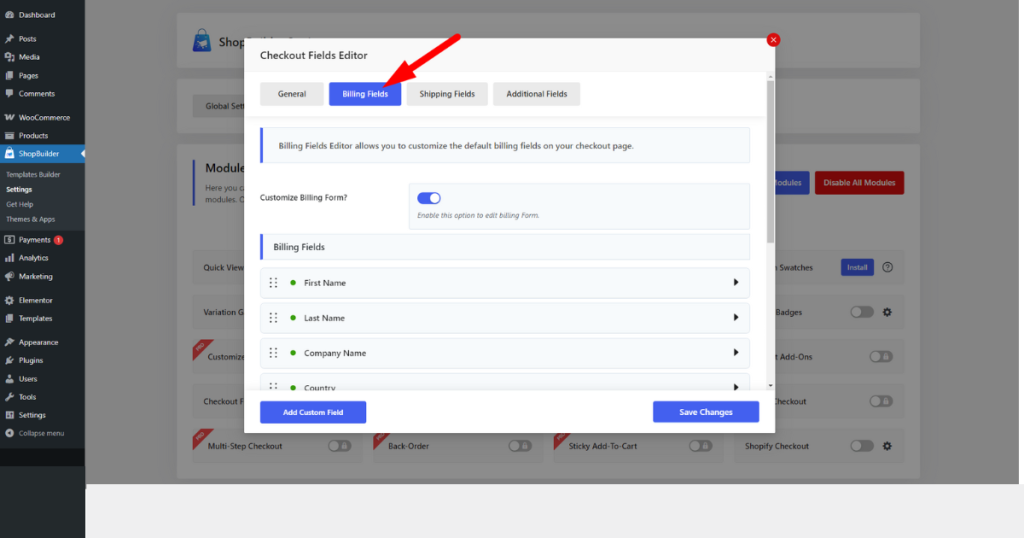The height and width of the screenshot is (538, 1024).
Task: Open the Badges module gear settings
Action: 887,312
